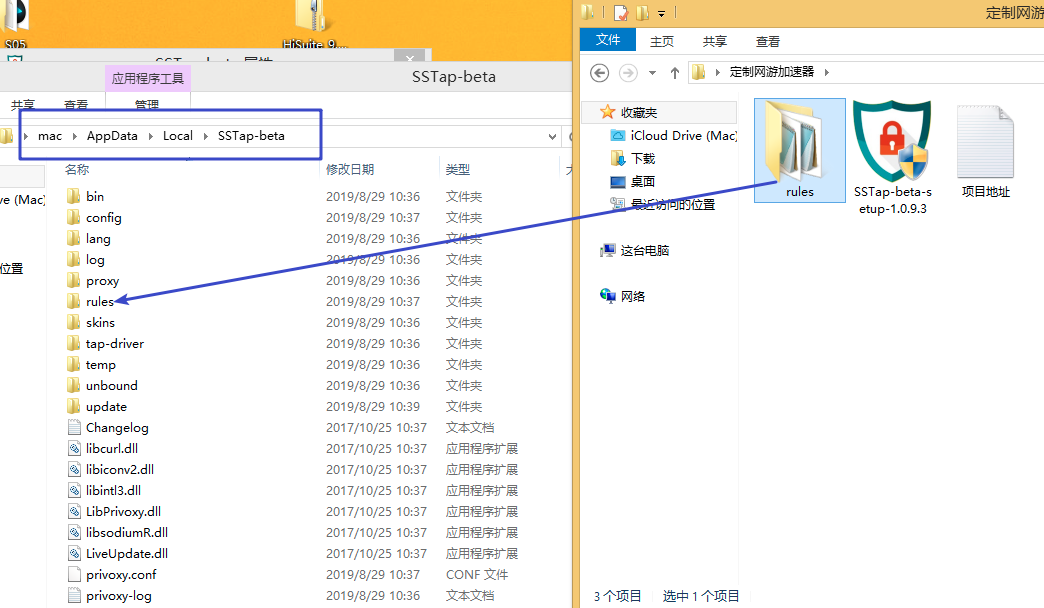The height and width of the screenshot is (608, 1044).
Task: Sort files by 修改日期 column header
Action: coord(350,169)
